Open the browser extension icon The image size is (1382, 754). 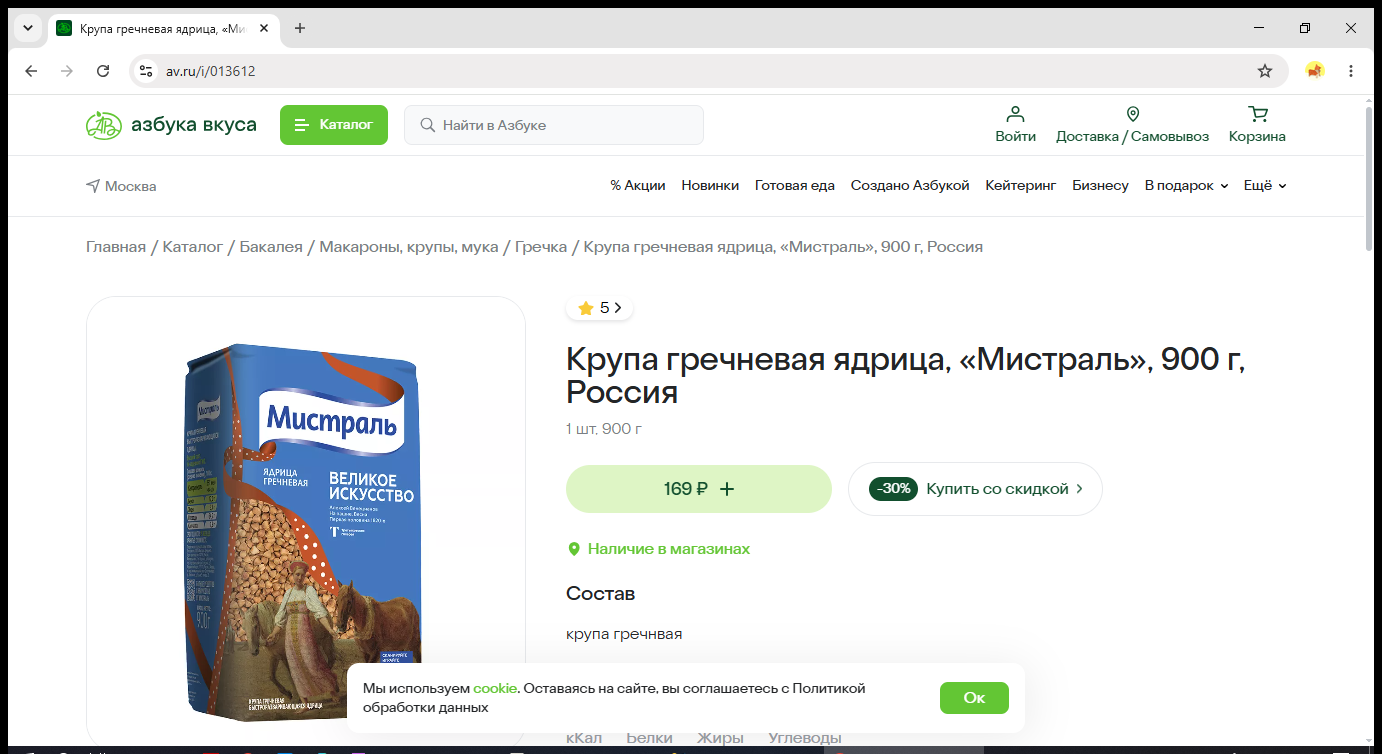point(1315,71)
